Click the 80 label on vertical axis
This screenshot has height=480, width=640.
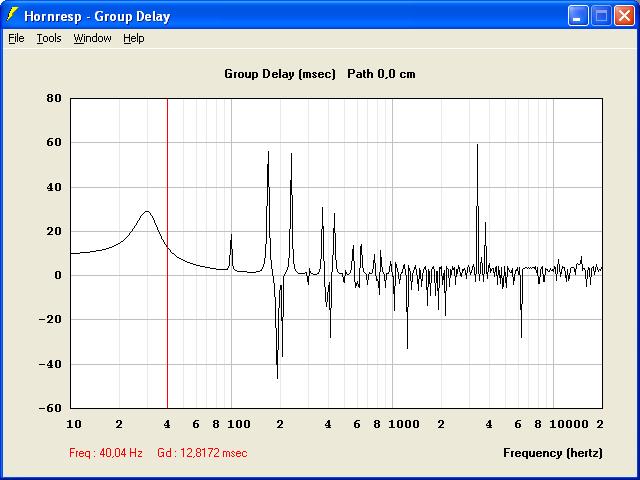53,98
